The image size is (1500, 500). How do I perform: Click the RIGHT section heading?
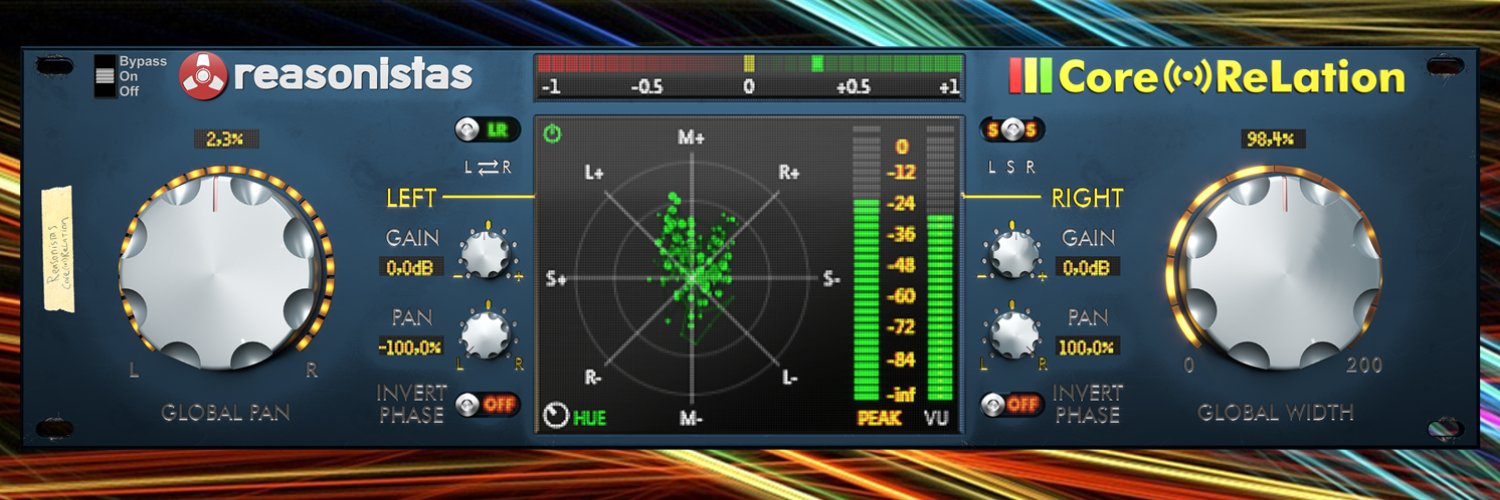[1087, 198]
